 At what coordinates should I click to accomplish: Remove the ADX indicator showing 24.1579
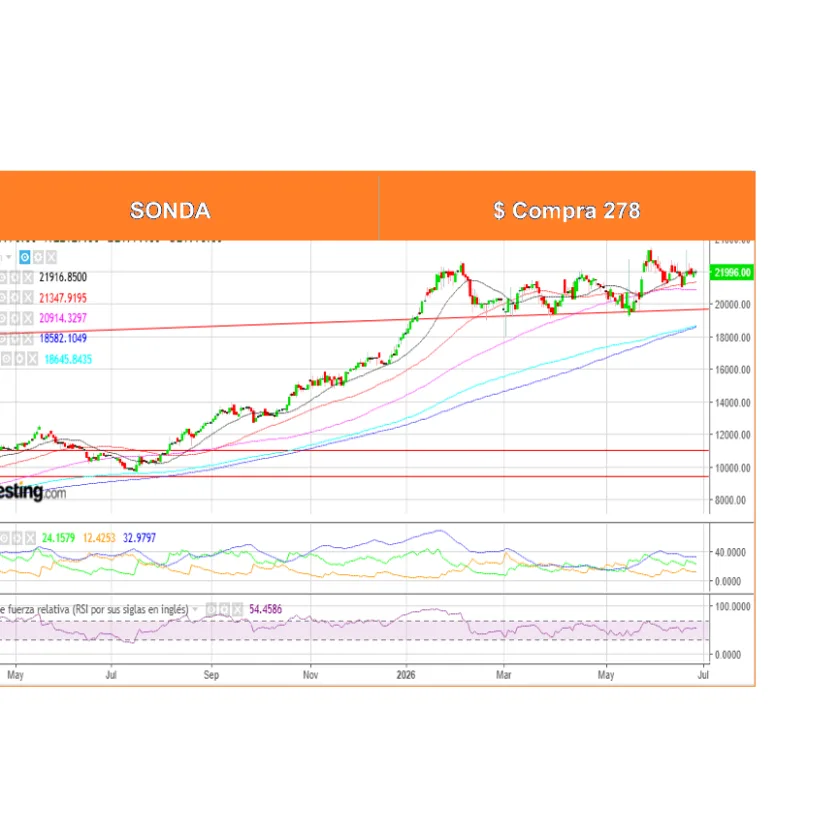(30, 538)
